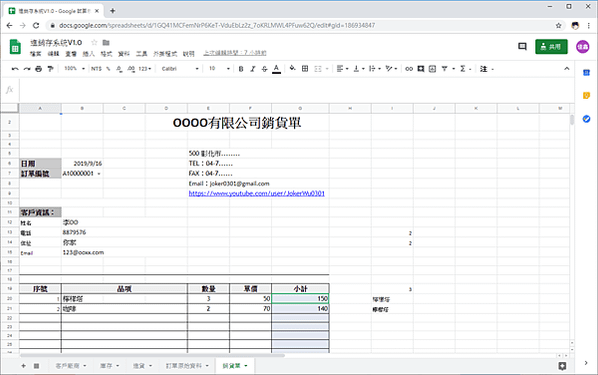Click the redo arrow in toolbar
The image size is (598, 375).
[27, 69]
